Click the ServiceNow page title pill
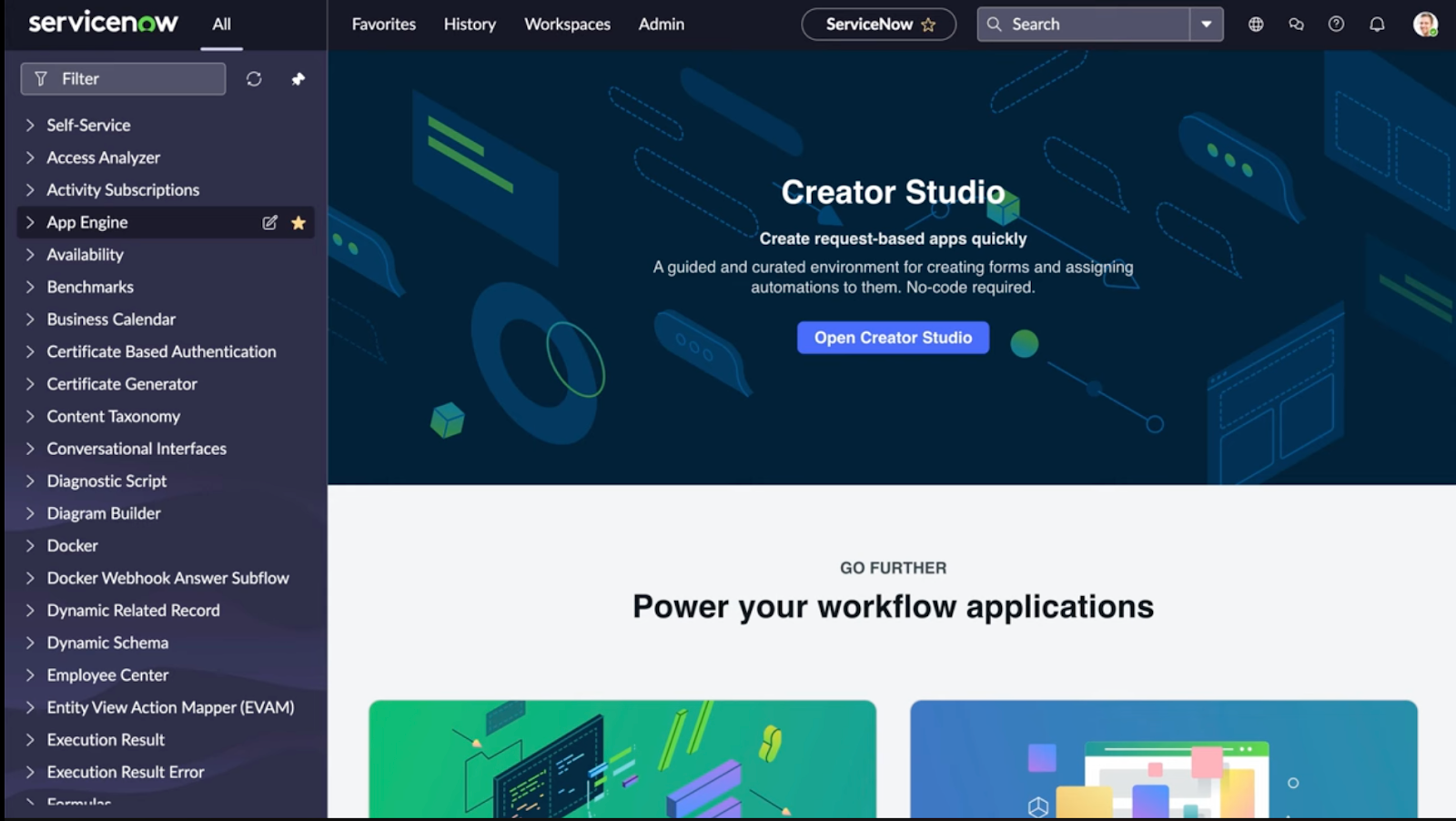Image resolution: width=1456 pixels, height=821 pixels. tap(878, 25)
